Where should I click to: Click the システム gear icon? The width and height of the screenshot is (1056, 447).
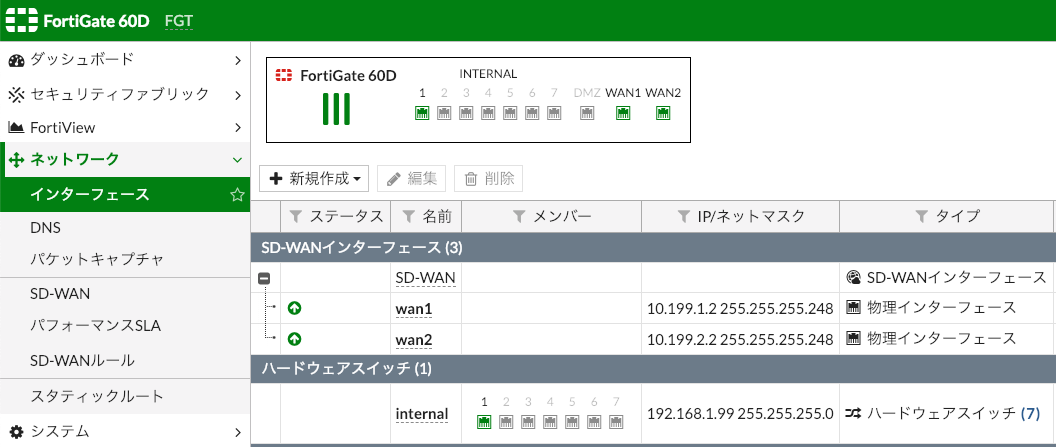[16, 432]
